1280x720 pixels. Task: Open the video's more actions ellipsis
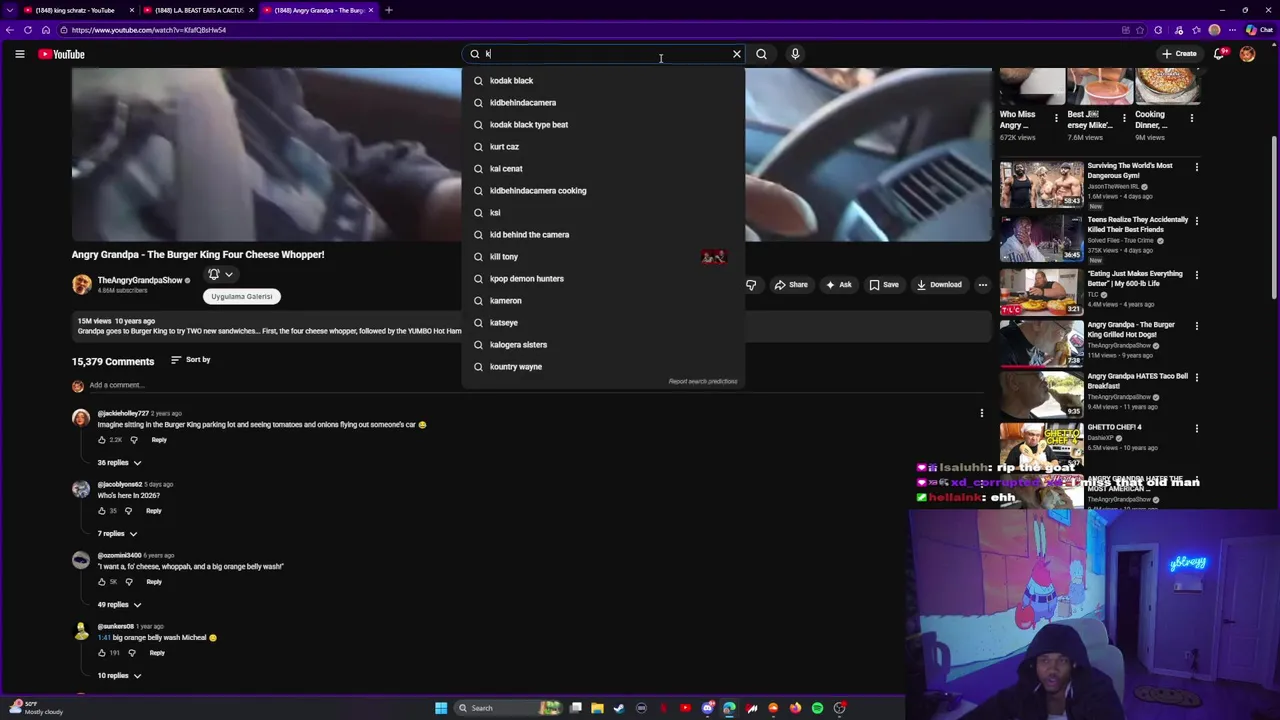point(982,285)
